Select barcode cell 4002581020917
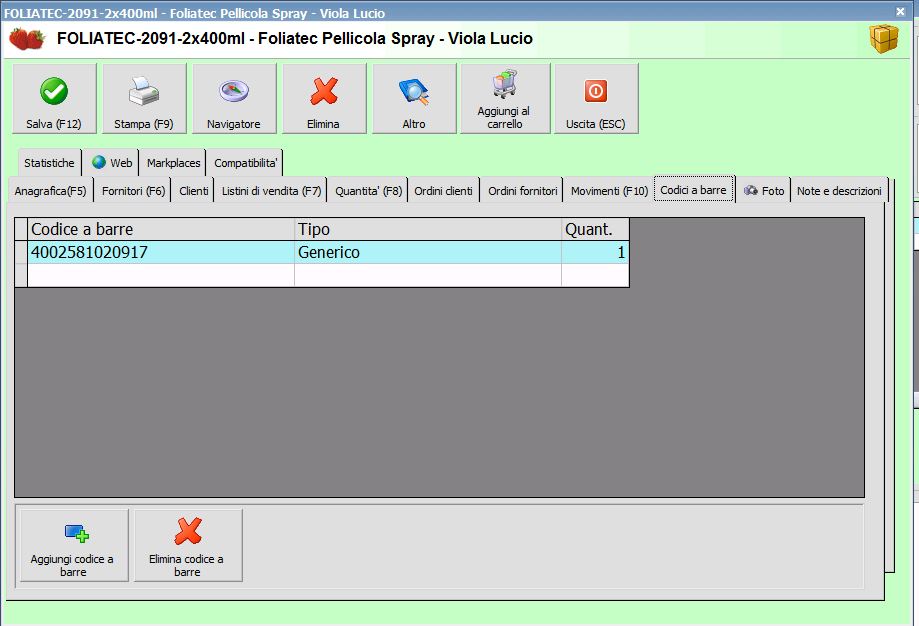The height and width of the screenshot is (626, 919). (x=161, y=252)
